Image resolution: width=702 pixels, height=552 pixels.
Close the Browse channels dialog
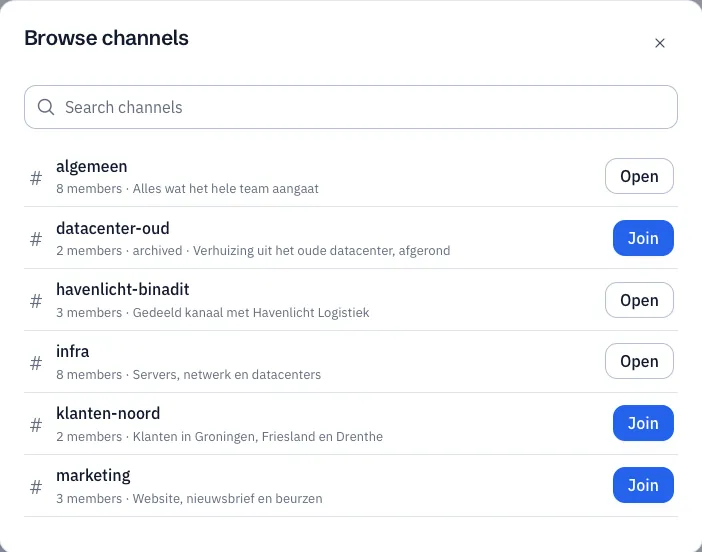(x=659, y=43)
